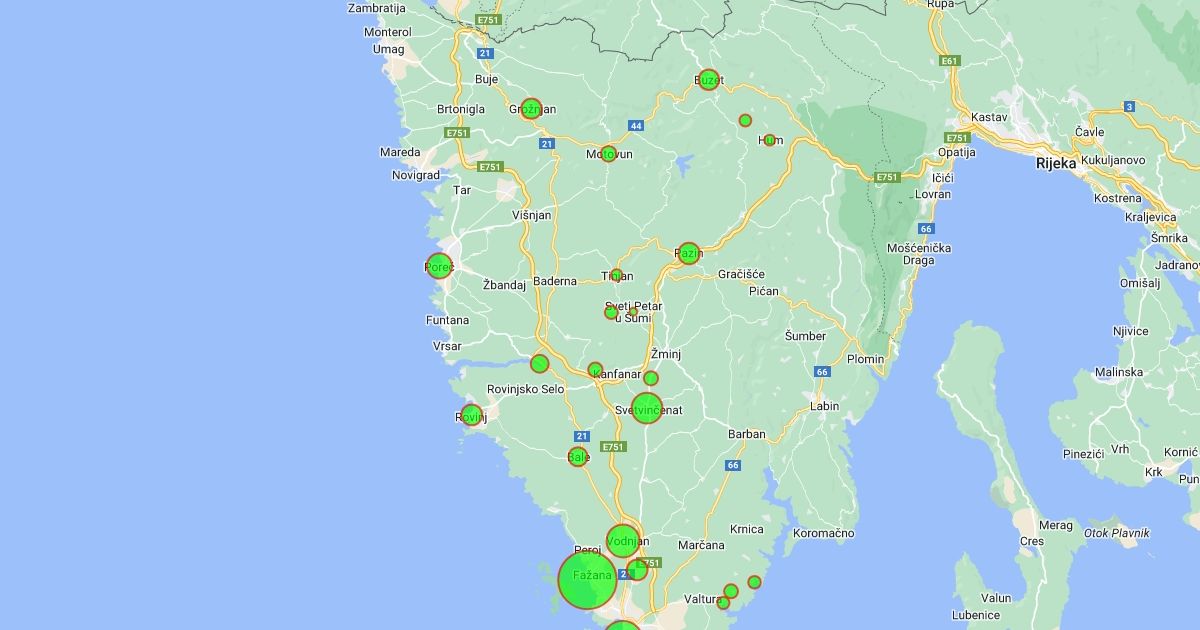Click the Brtonigla label

[x=461, y=109]
